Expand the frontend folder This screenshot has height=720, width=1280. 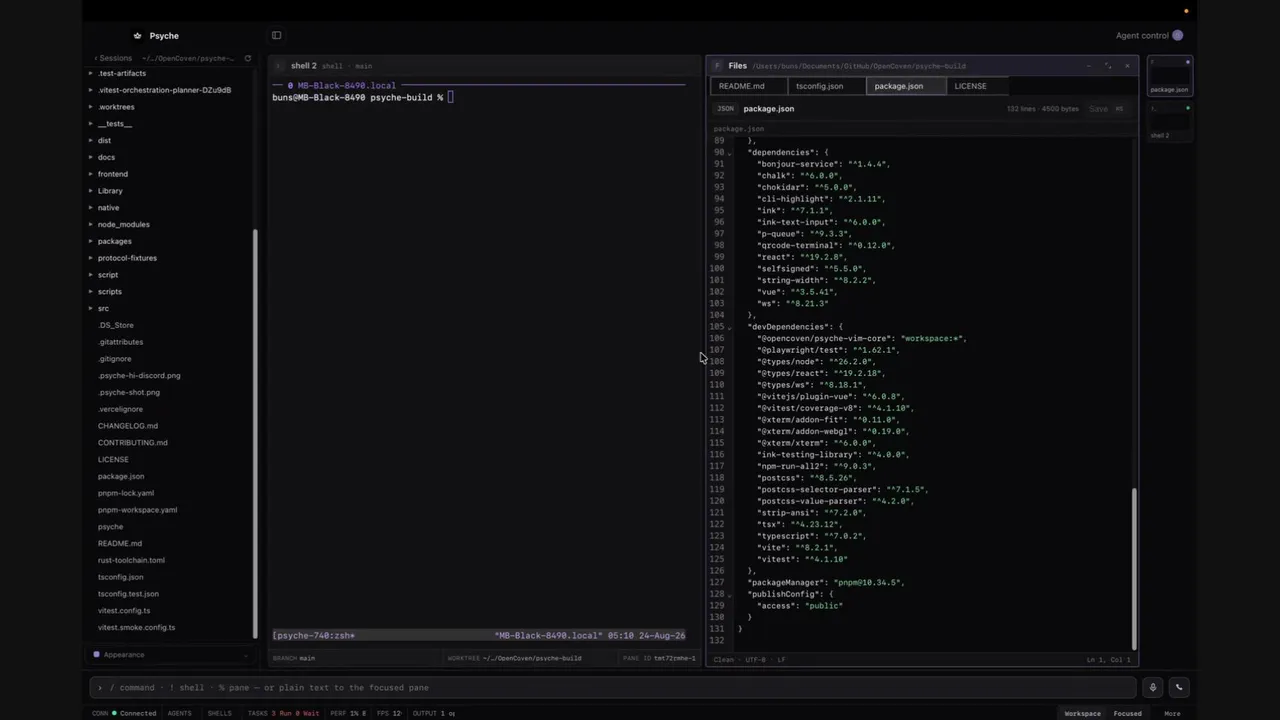pos(90,174)
